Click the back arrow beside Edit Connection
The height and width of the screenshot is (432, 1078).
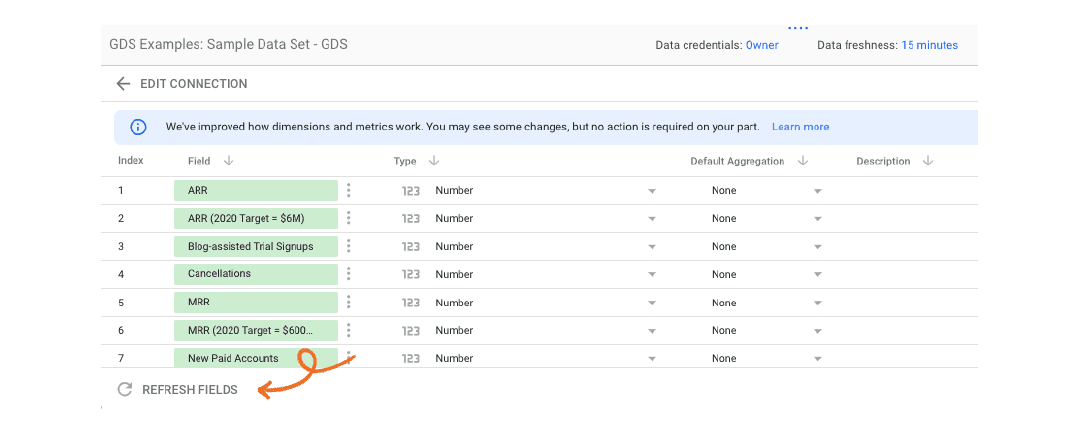pos(123,84)
